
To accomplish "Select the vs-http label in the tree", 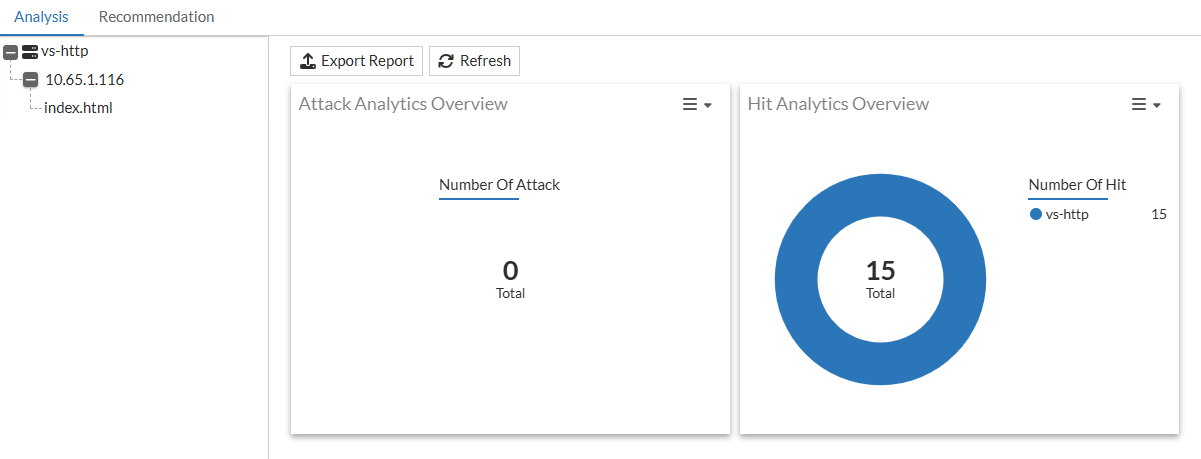I will coord(65,51).
